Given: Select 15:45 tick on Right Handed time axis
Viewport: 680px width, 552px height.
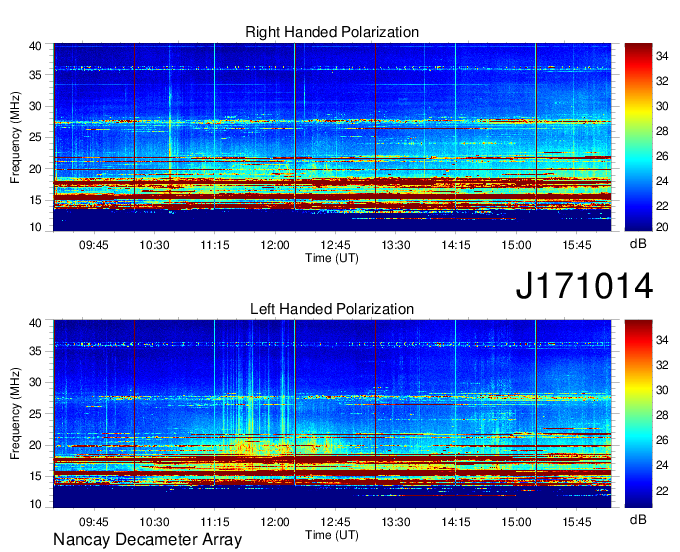Looking at the screenshot, I should [x=577, y=245].
